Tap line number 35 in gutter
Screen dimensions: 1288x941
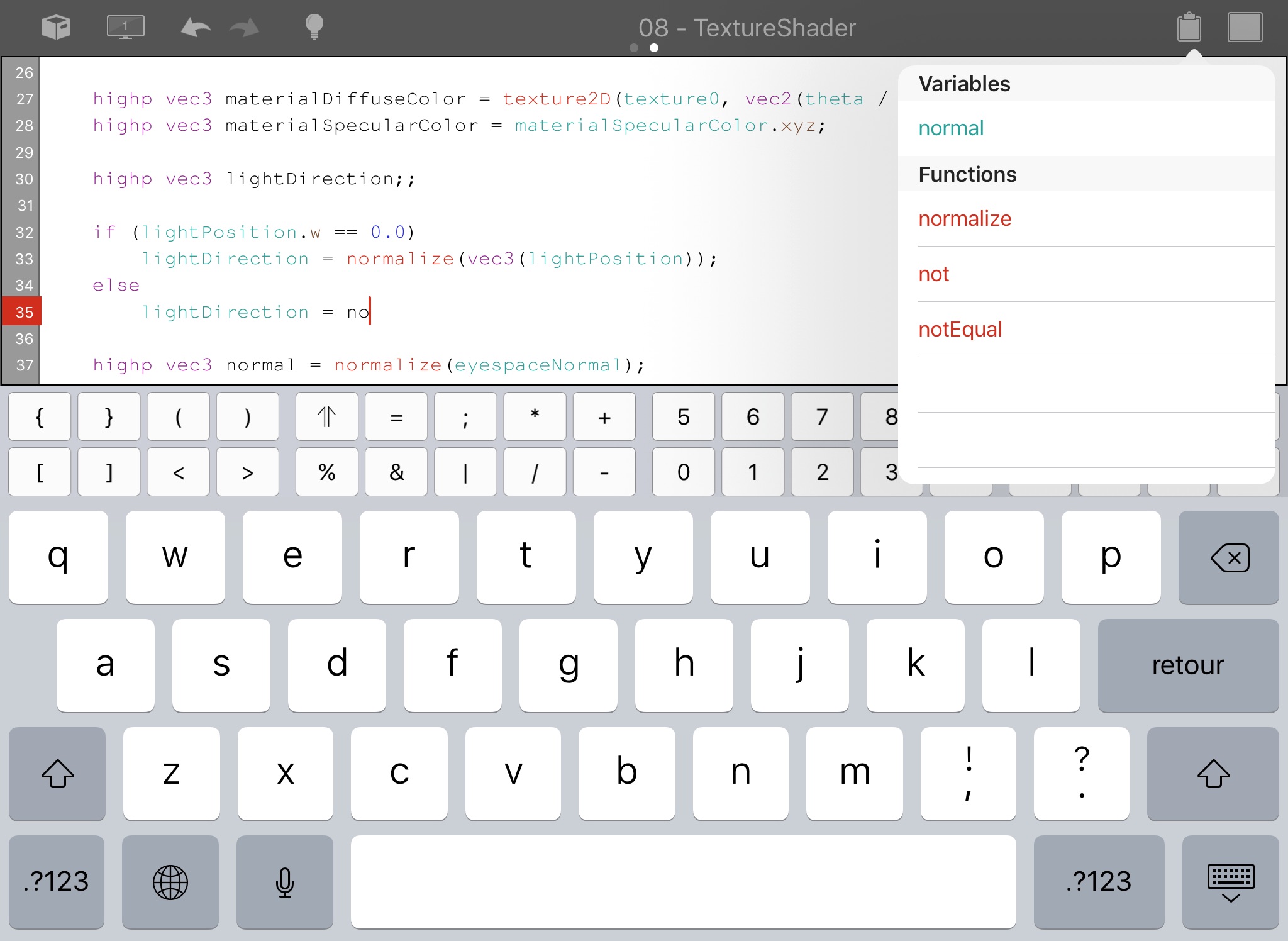pyautogui.click(x=23, y=312)
